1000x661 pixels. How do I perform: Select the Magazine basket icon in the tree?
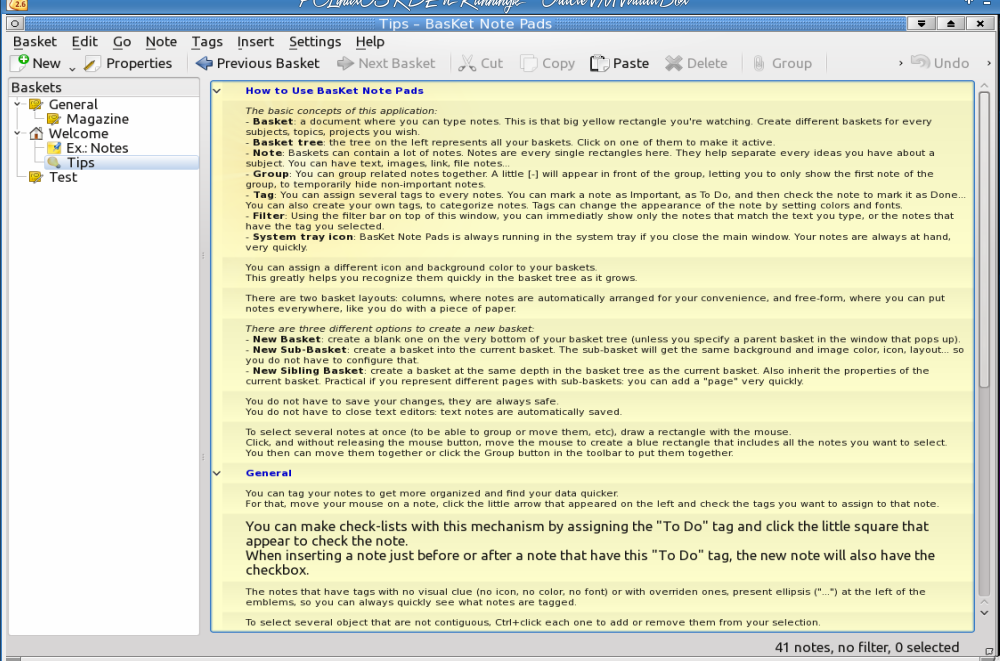pyautogui.click(x=54, y=119)
